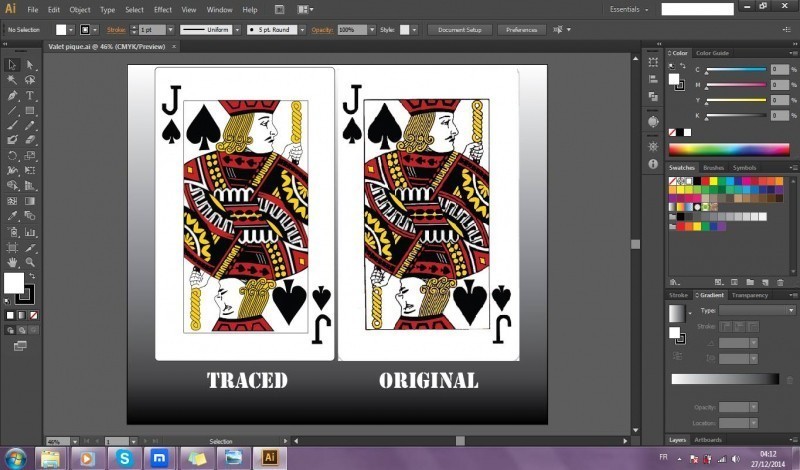Set toolbox paint mode to Gradient
This screenshot has height=470, width=800.
click(x=22, y=315)
